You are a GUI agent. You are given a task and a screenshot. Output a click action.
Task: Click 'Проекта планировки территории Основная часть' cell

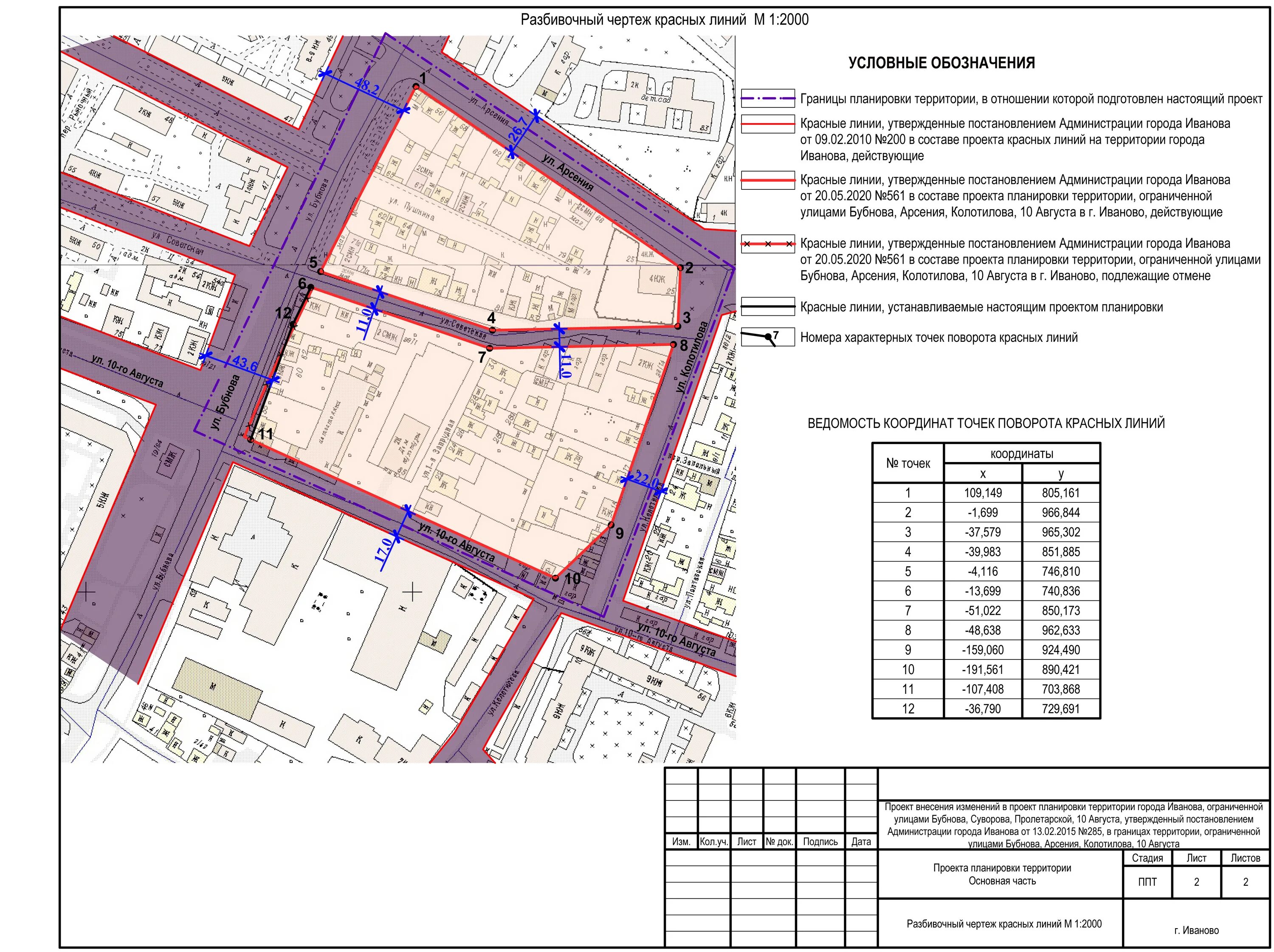pos(1001,874)
